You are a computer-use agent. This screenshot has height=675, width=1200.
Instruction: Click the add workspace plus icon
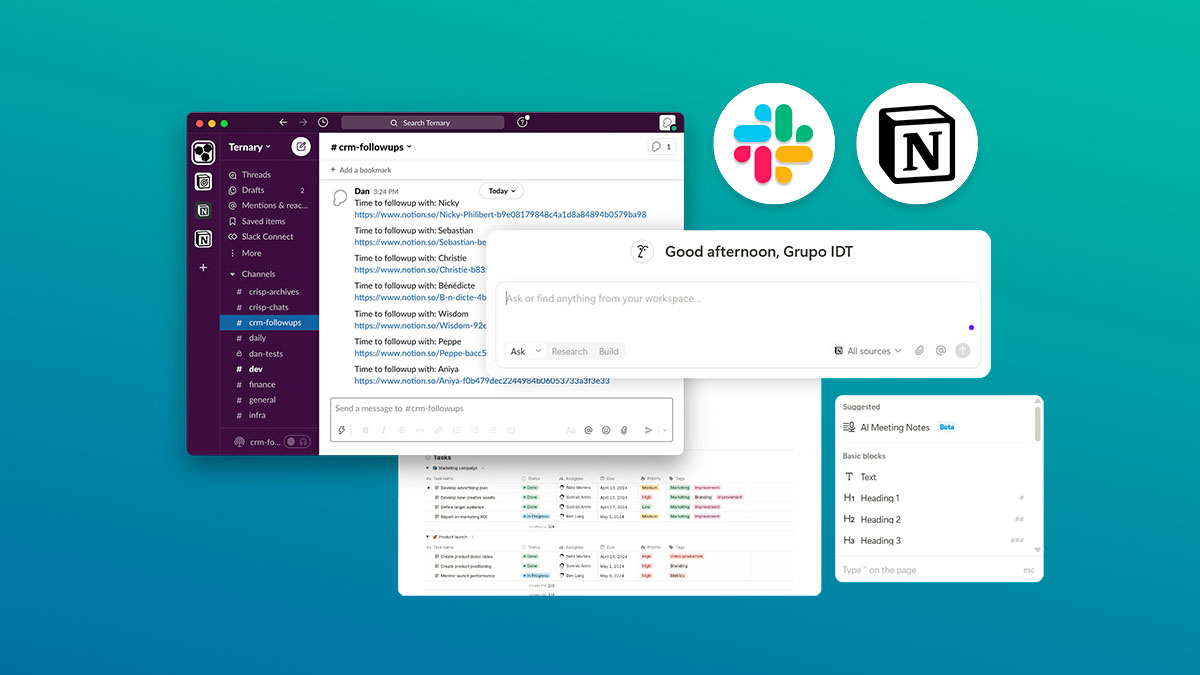pos(203,268)
